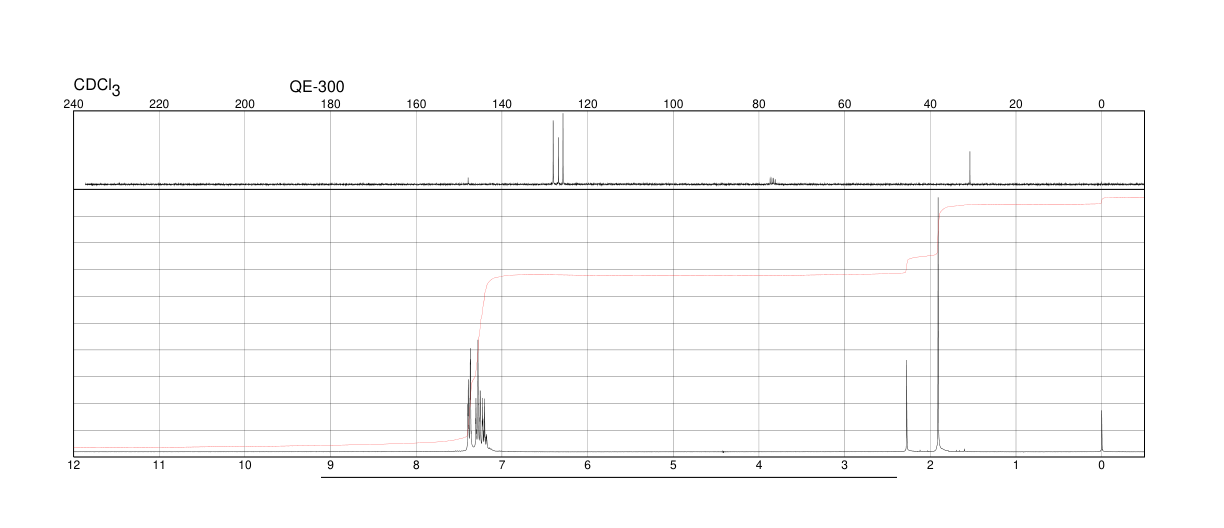The image size is (1224, 528).
Task: Pick the tallest aromatic carbon peak near 126 ppm
Action: pyautogui.click(x=563, y=149)
